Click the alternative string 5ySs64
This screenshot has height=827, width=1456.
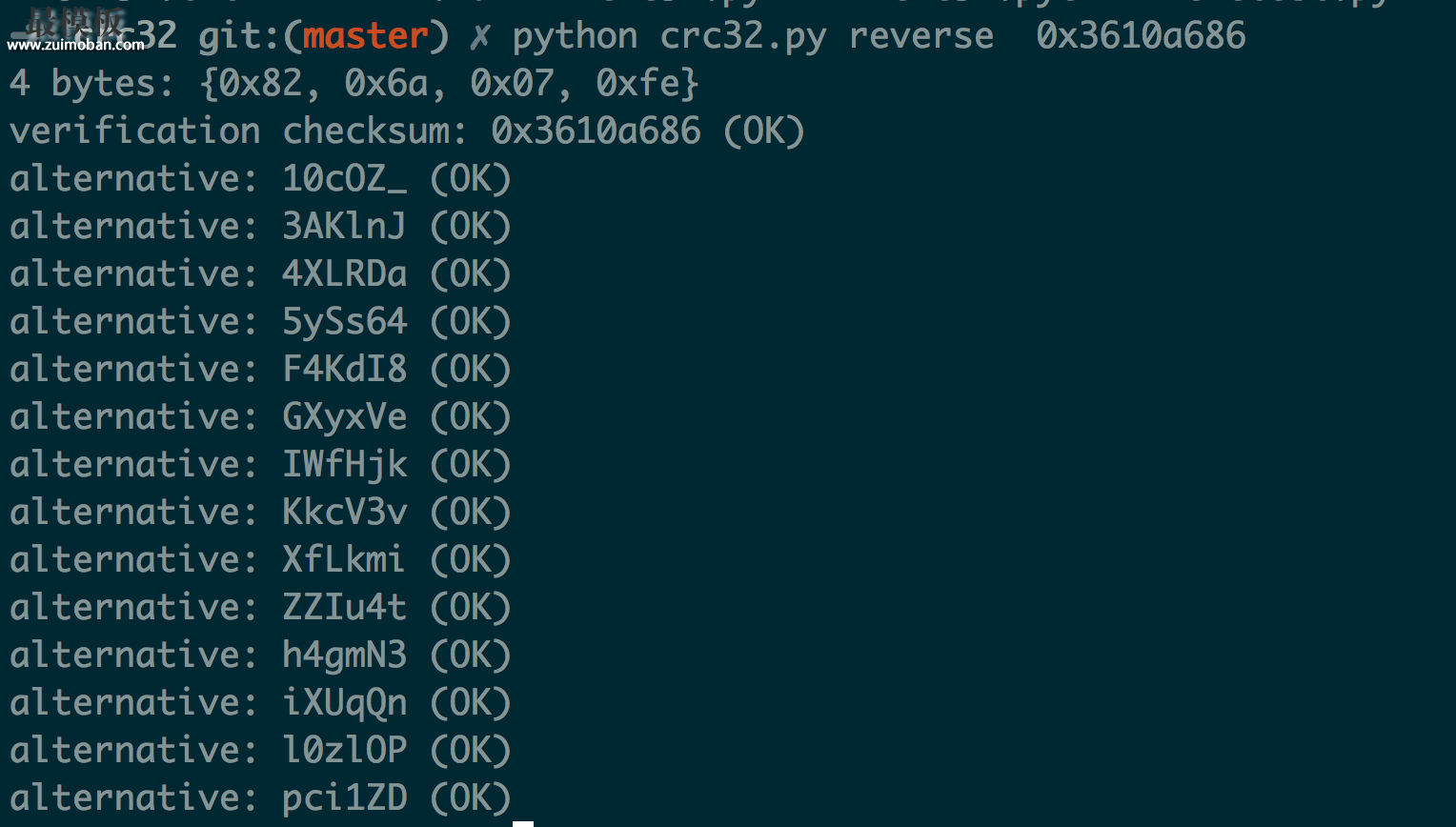(x=344, y=322)
